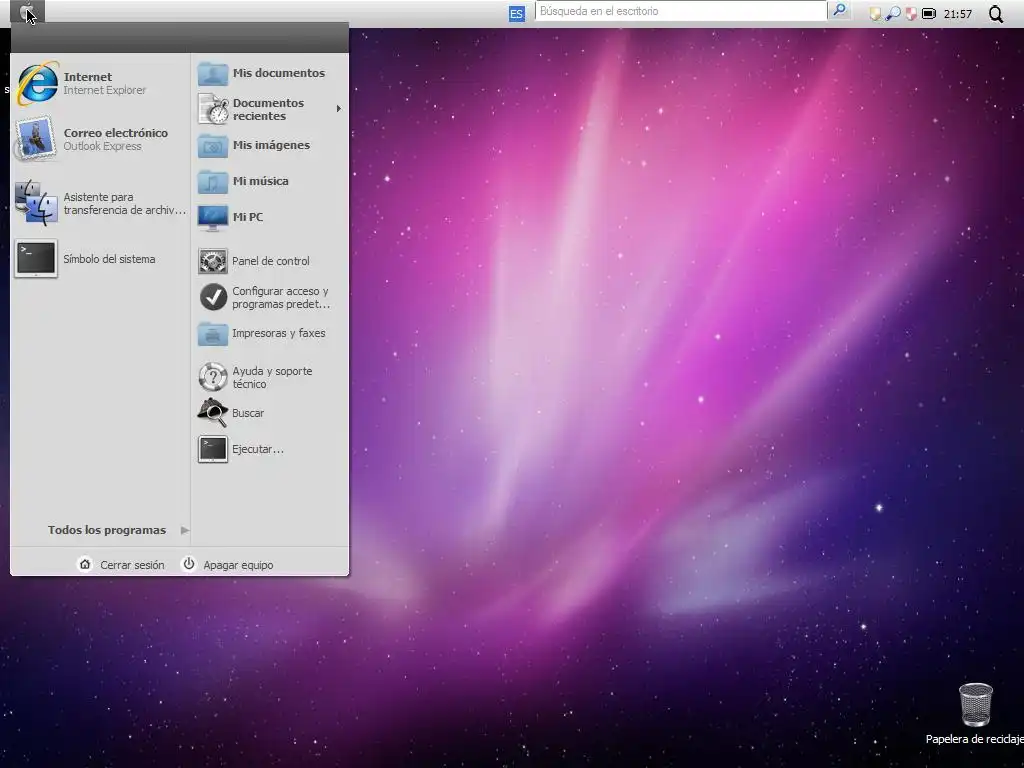Screen dimensions: 1024x768
Task: Expand Todos los programas arrow
Action: [185, 530]
